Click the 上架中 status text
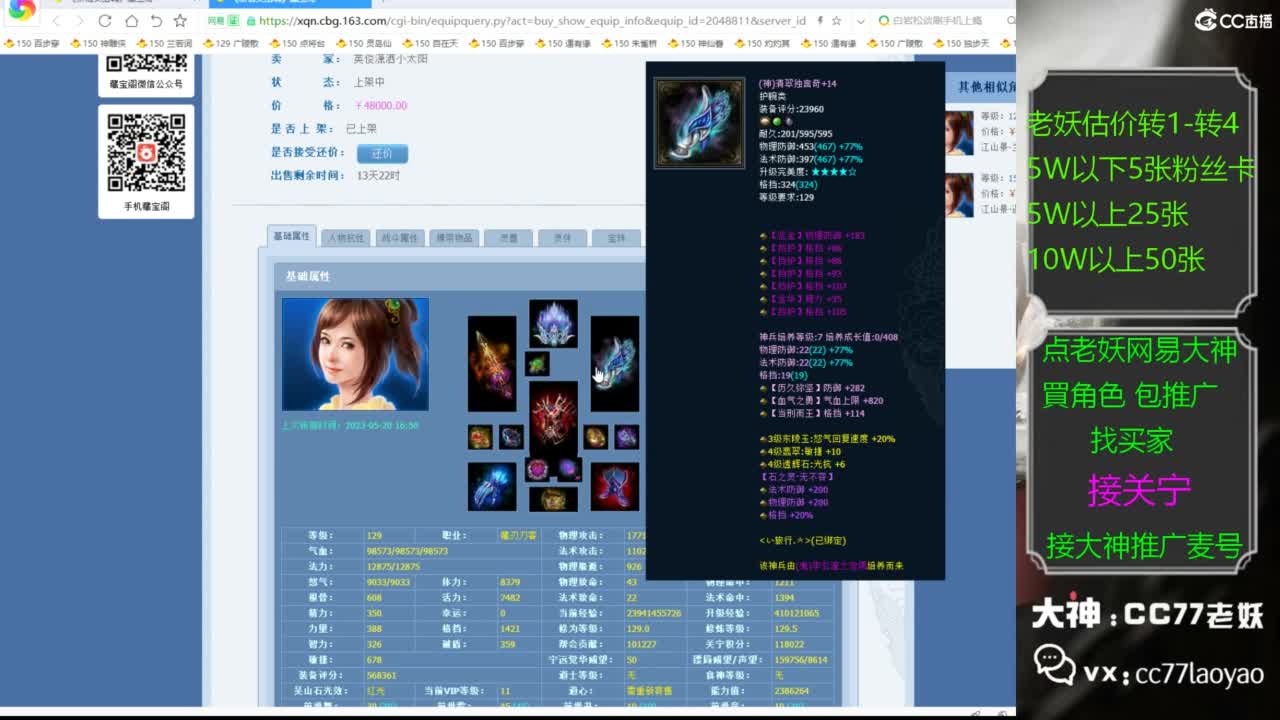 370,81
